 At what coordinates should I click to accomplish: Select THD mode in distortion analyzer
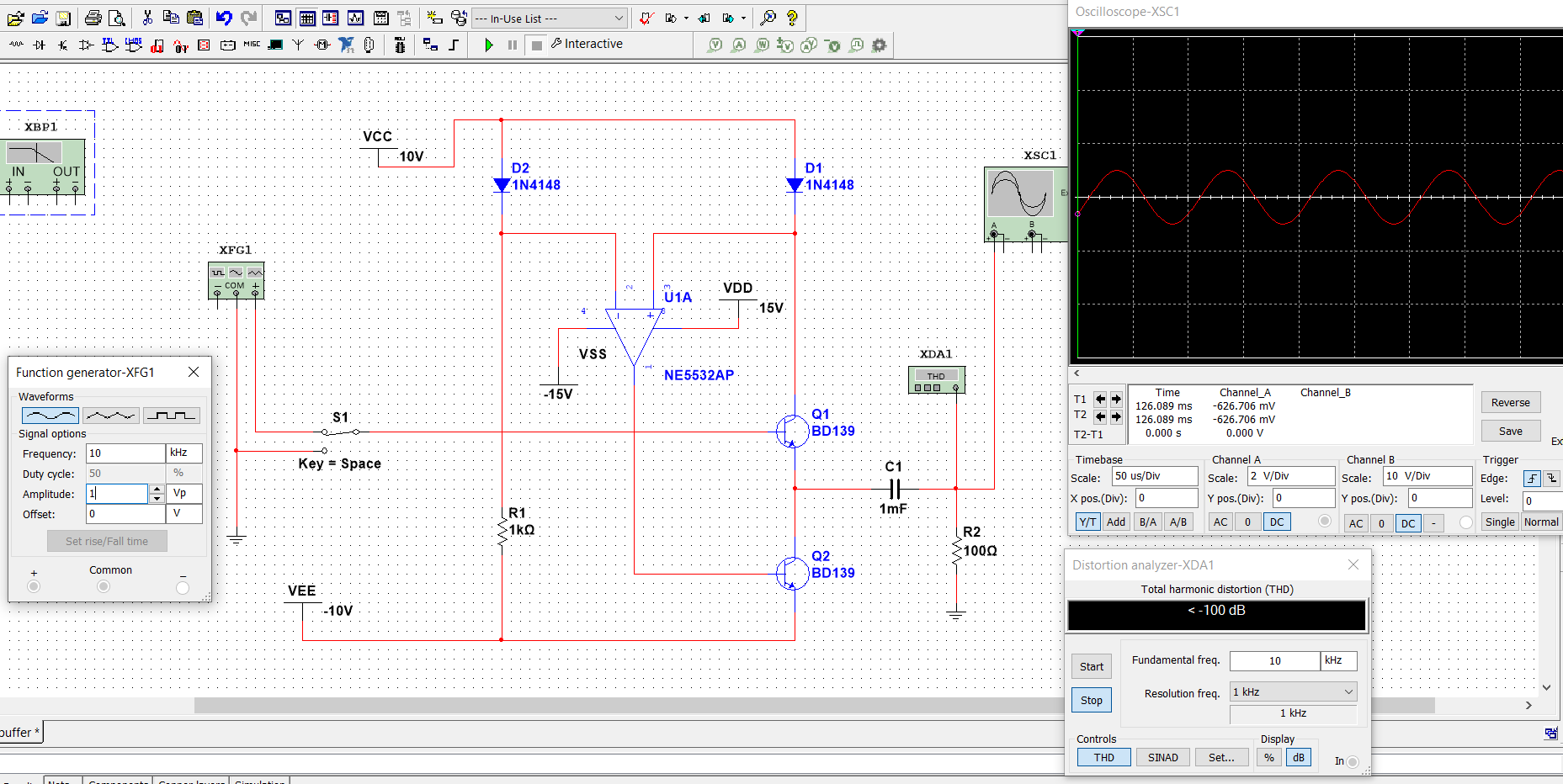[1104, 757]
